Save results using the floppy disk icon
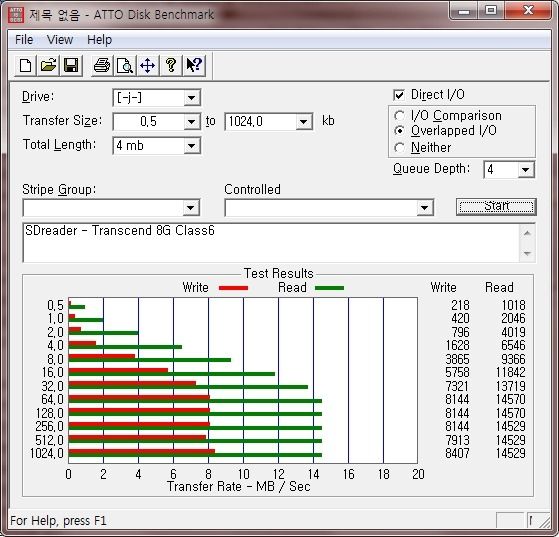The height and width of the screenshot is (537, 559). click(x=71, y=66)
